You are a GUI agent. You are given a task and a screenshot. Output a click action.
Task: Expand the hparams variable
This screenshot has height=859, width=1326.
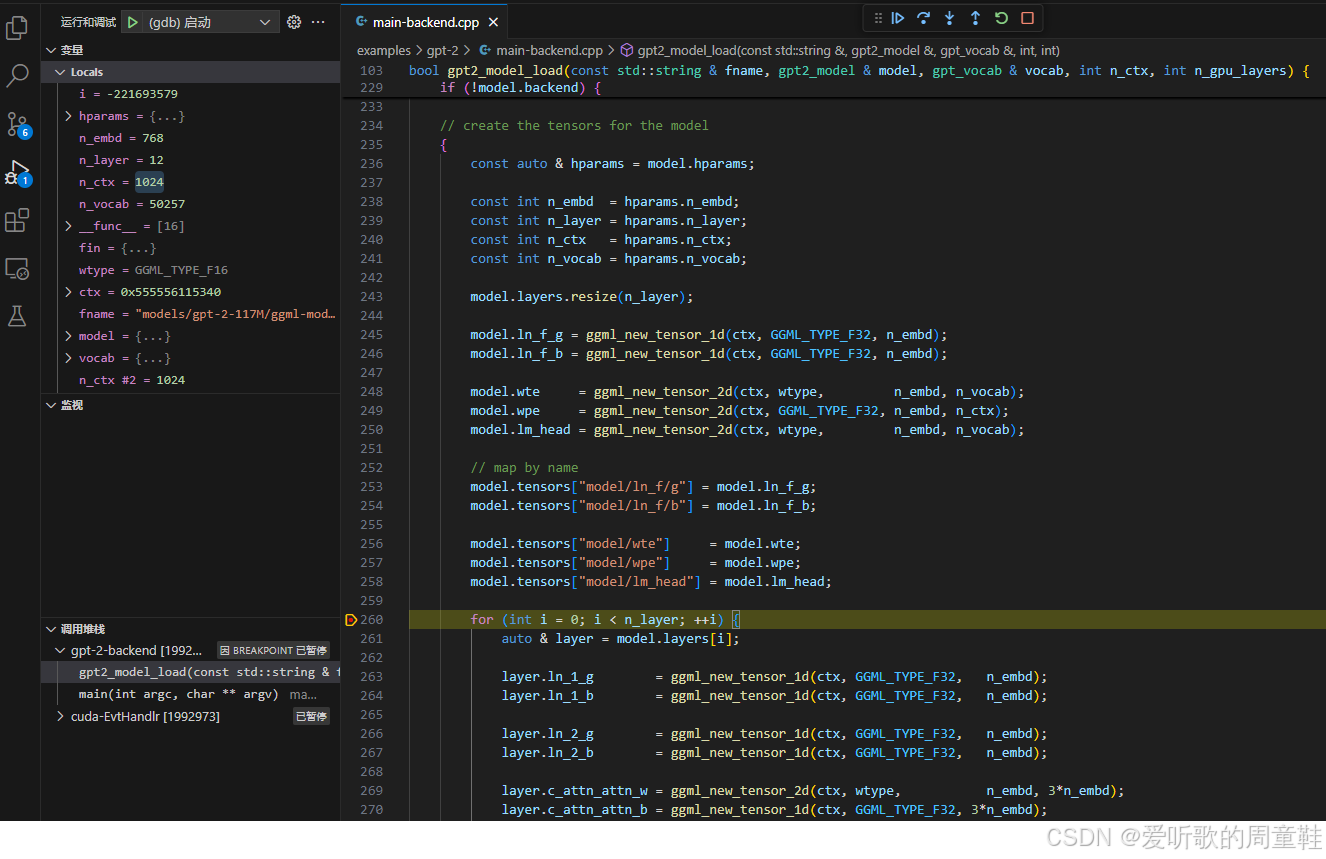68,116
